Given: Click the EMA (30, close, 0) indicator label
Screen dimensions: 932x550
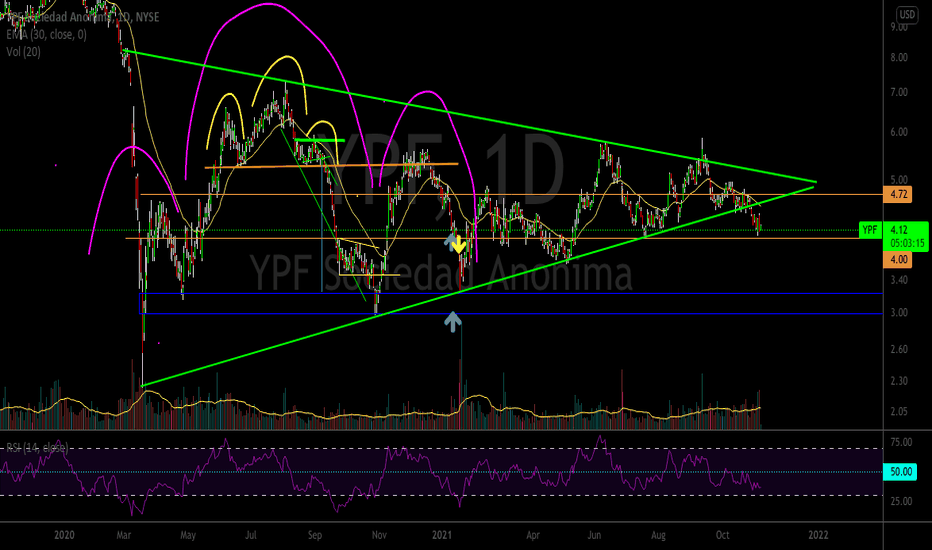Looking at the screenshot, I should tap(46, 34).
